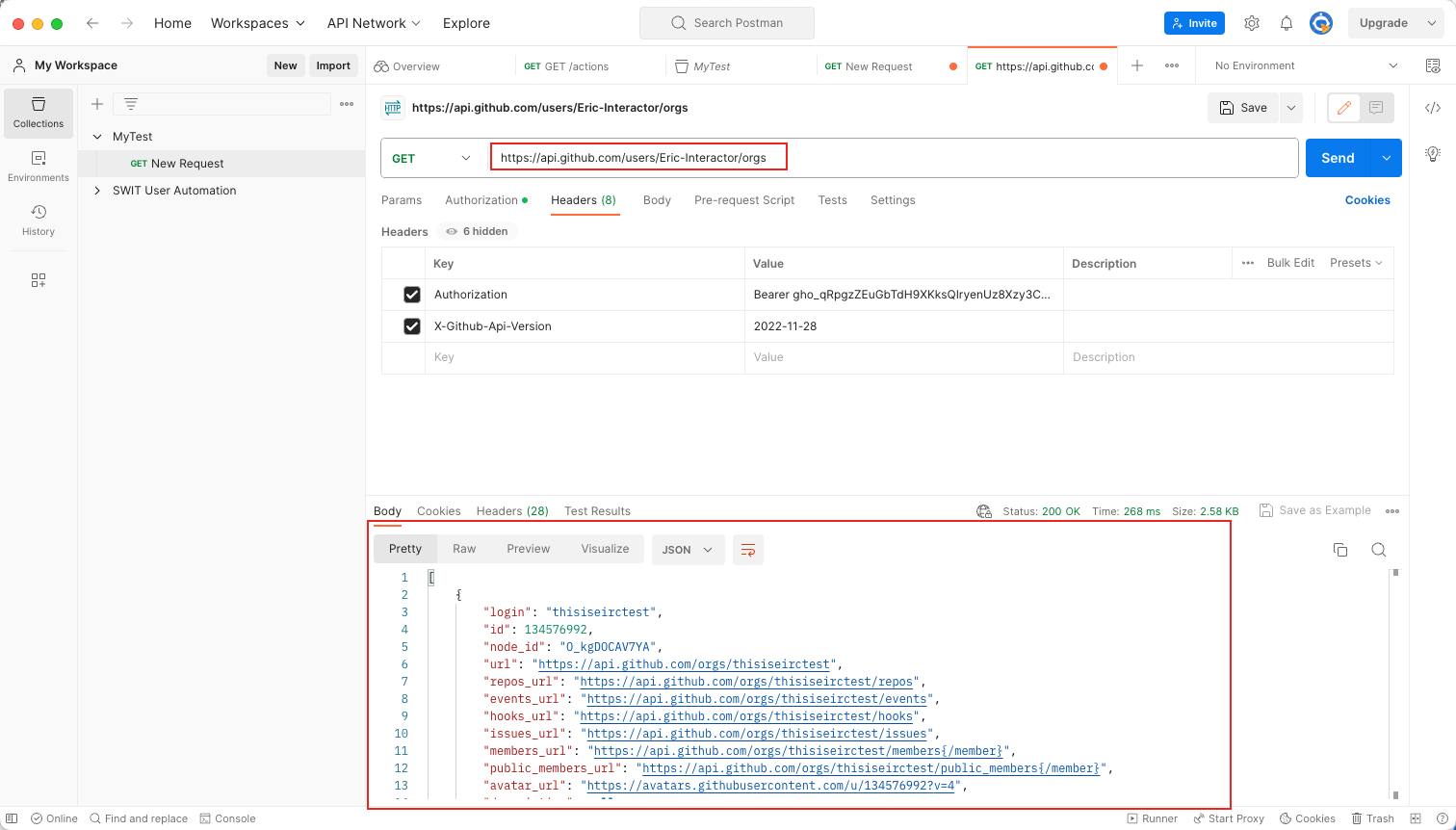1456x830 pixels.
Task: Search the response body with magnifier icon
Action: 1379,550
